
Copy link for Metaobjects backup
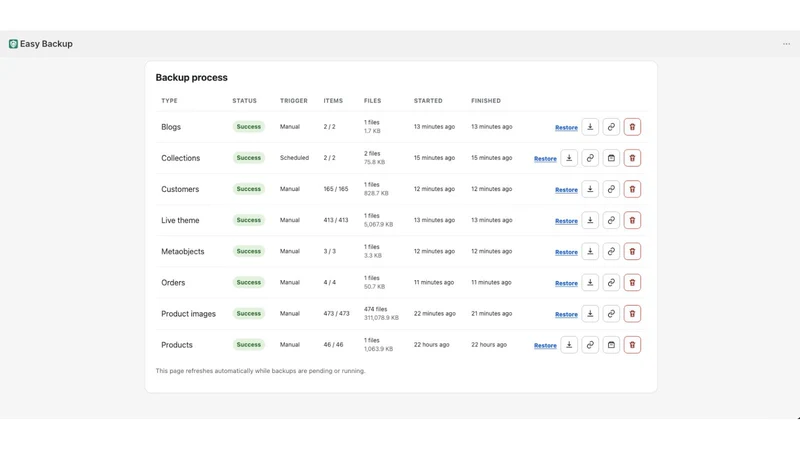tap(611, 252)
